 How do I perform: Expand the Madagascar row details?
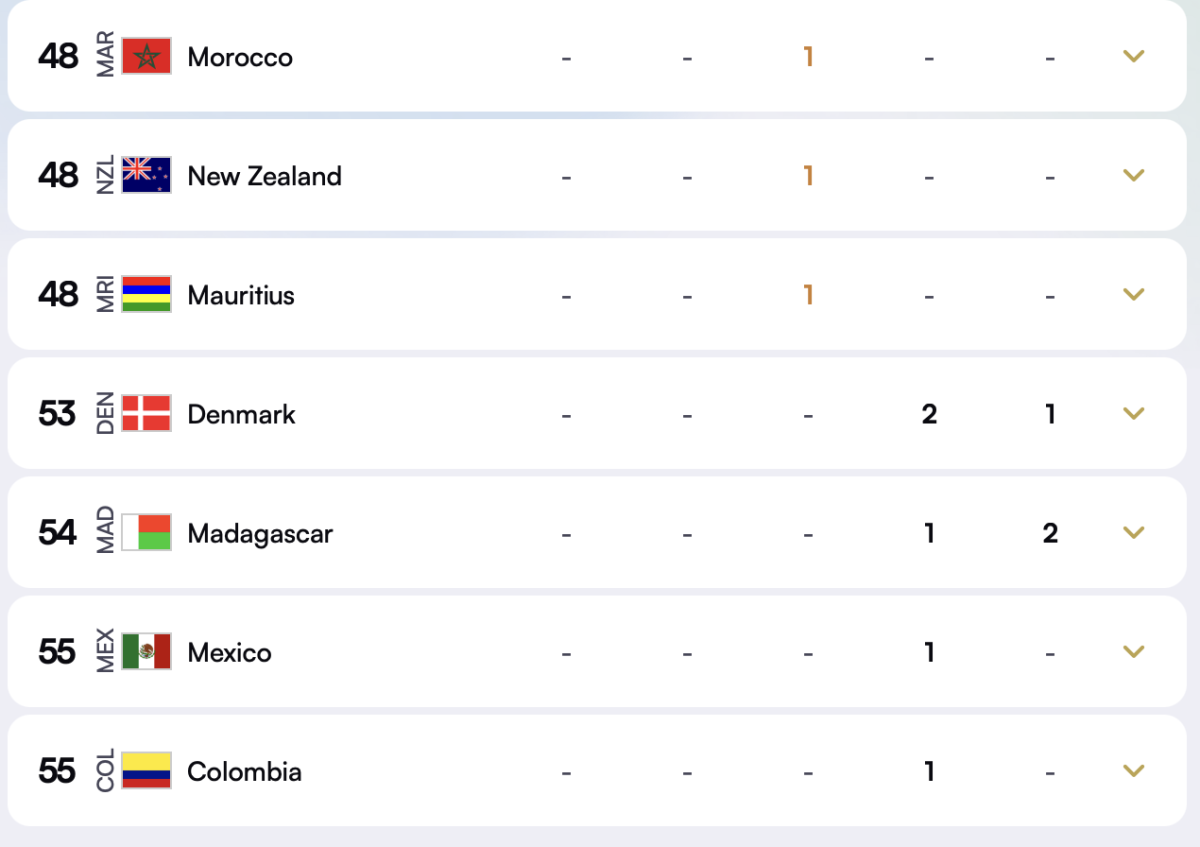click(1133, 533)
